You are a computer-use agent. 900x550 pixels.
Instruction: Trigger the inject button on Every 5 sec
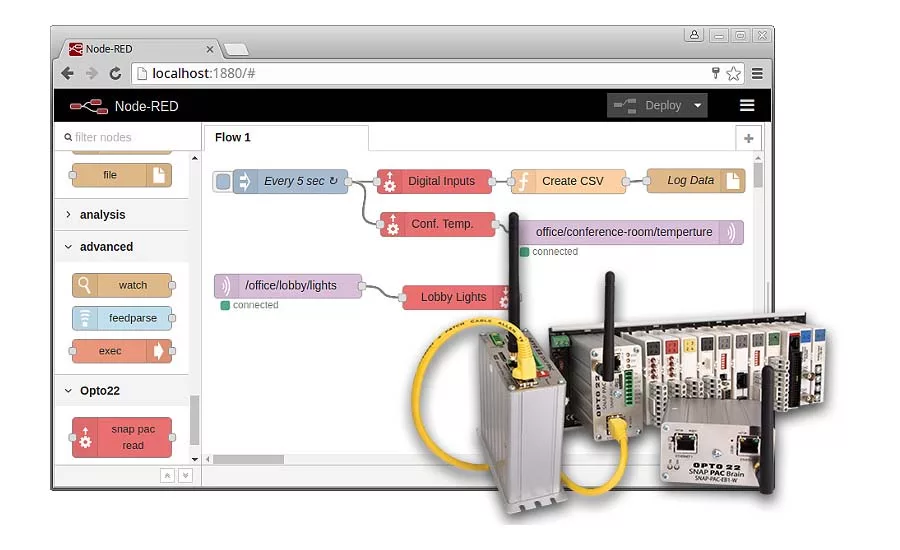tap(223, 181)
